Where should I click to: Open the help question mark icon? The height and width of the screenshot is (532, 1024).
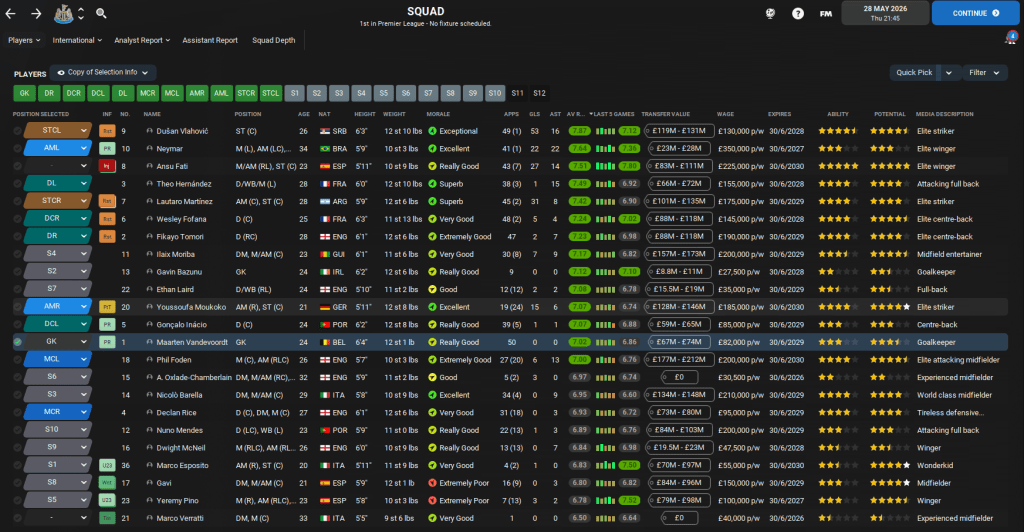[x=798, y=14]
